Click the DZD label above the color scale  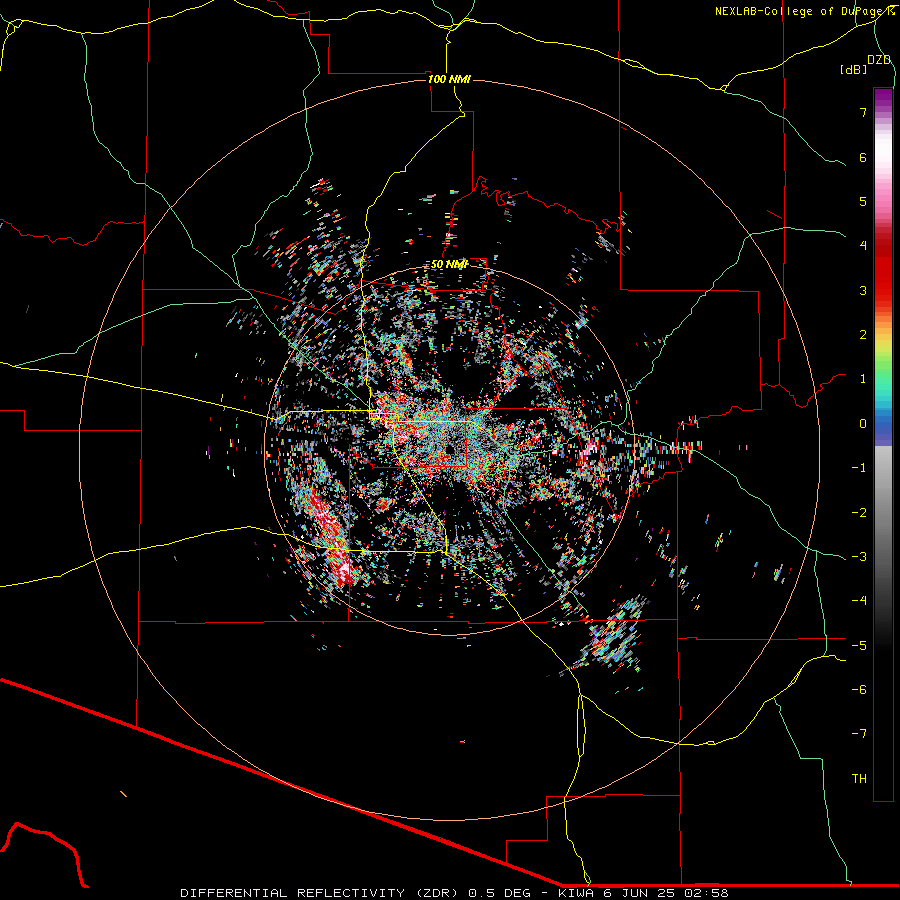[x=879, y=60]
